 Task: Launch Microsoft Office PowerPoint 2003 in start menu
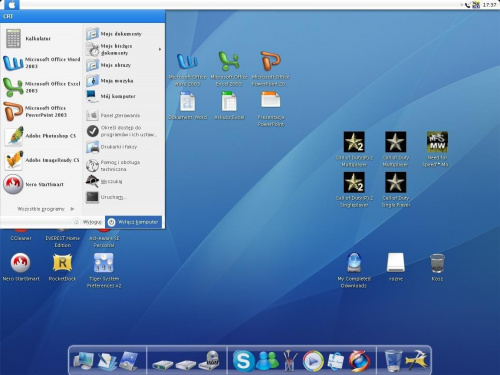(42, 111)
